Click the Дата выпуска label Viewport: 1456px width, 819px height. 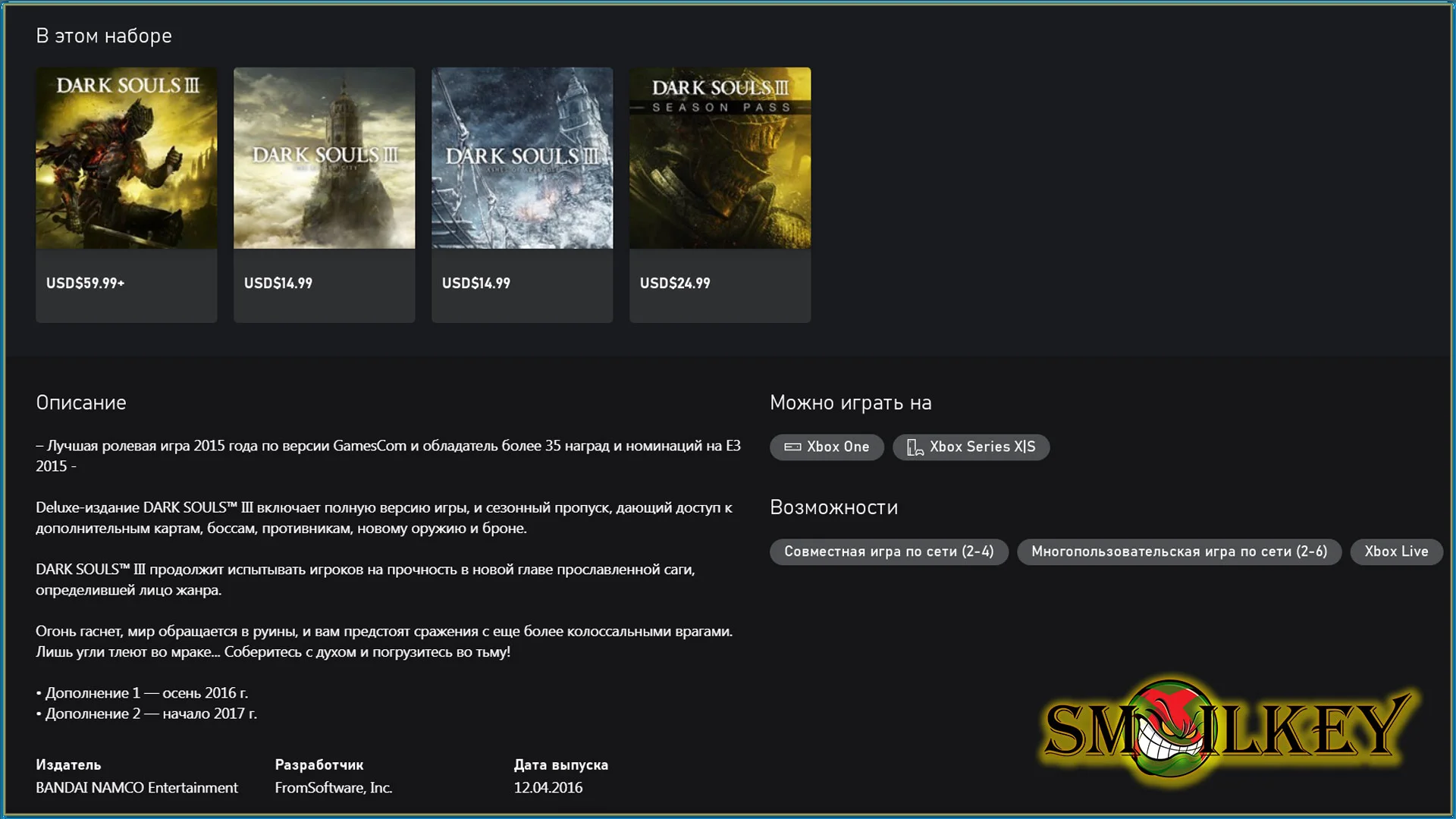[x=561, y=764]
